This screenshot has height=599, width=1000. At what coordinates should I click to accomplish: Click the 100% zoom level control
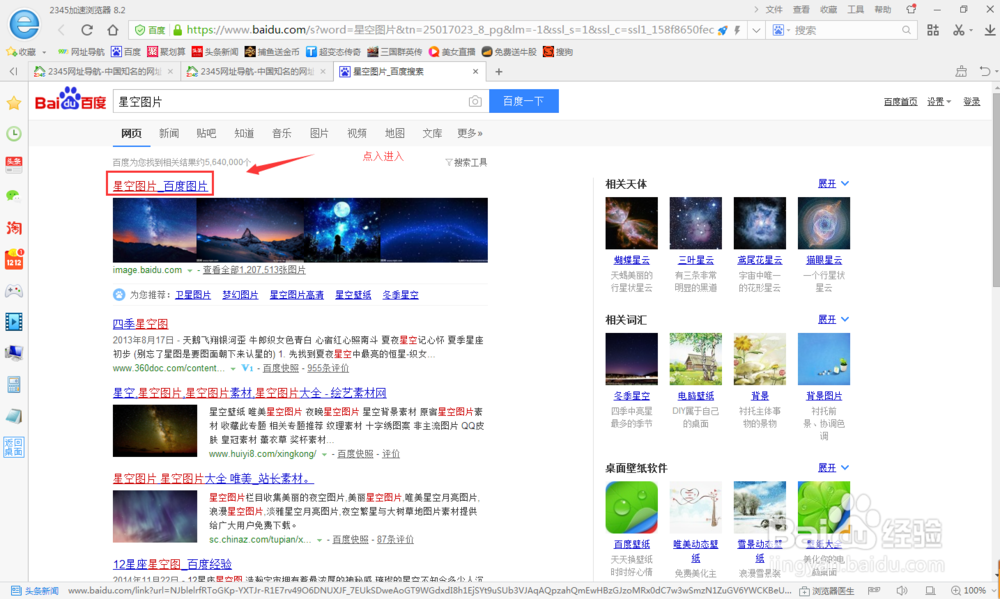click(969, 591)
